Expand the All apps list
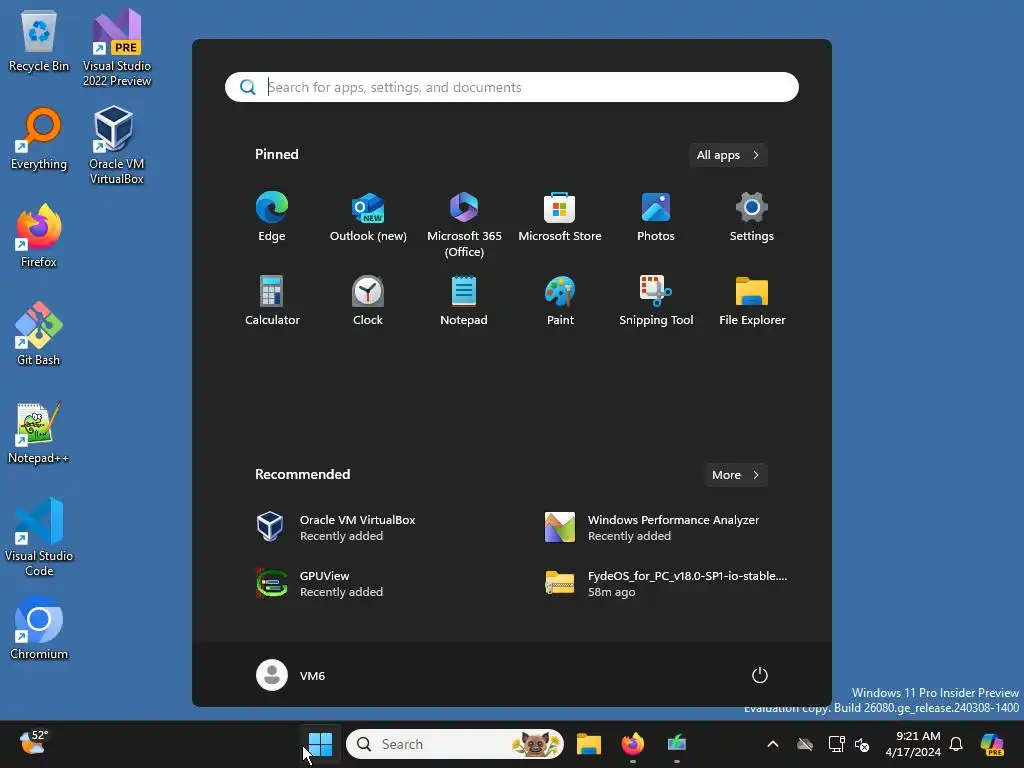This screenshot has width=1024, height=768. pyautogui.click(x=728, y=155)
